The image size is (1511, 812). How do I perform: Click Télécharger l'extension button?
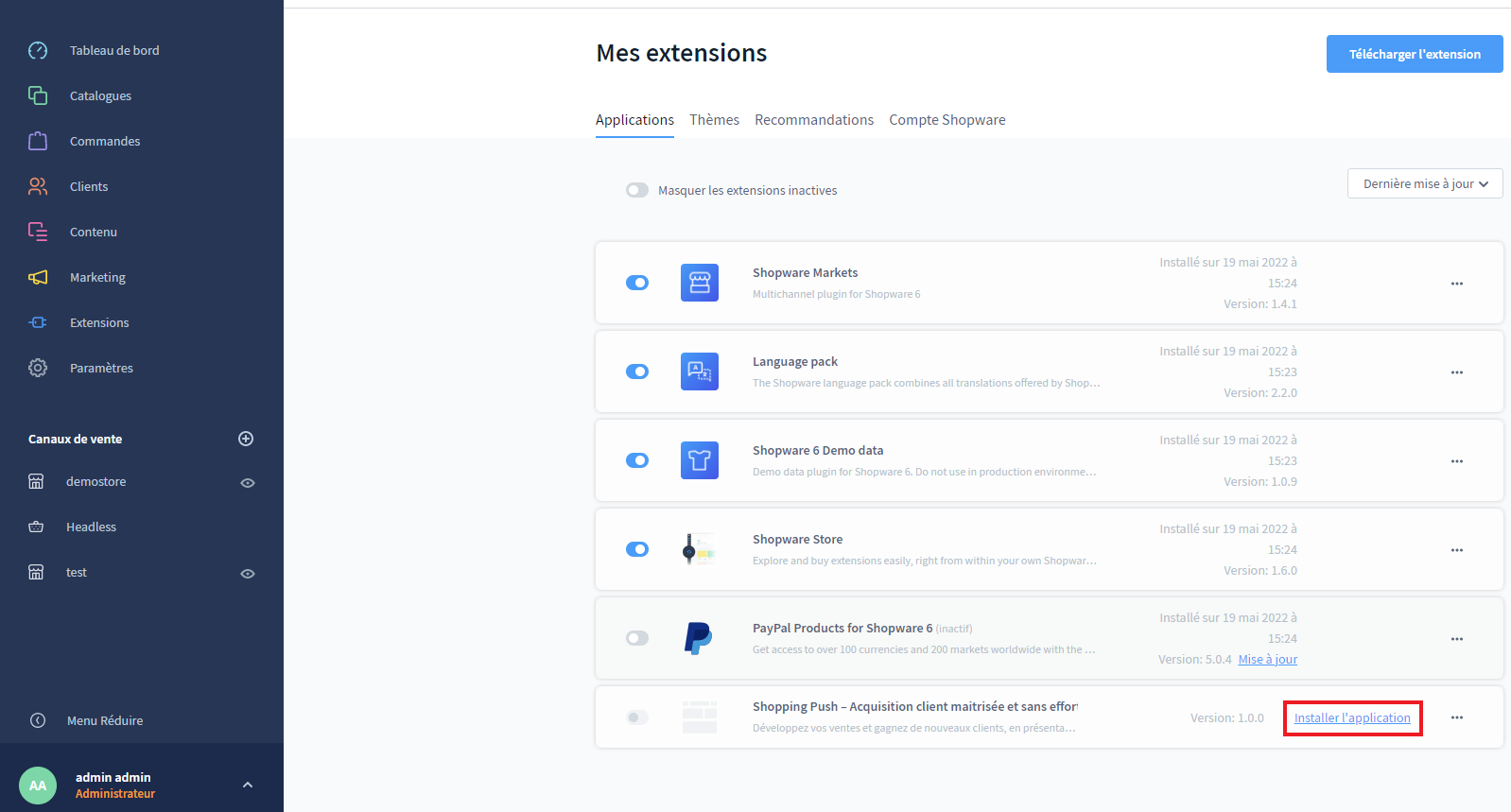point(1415,54)
